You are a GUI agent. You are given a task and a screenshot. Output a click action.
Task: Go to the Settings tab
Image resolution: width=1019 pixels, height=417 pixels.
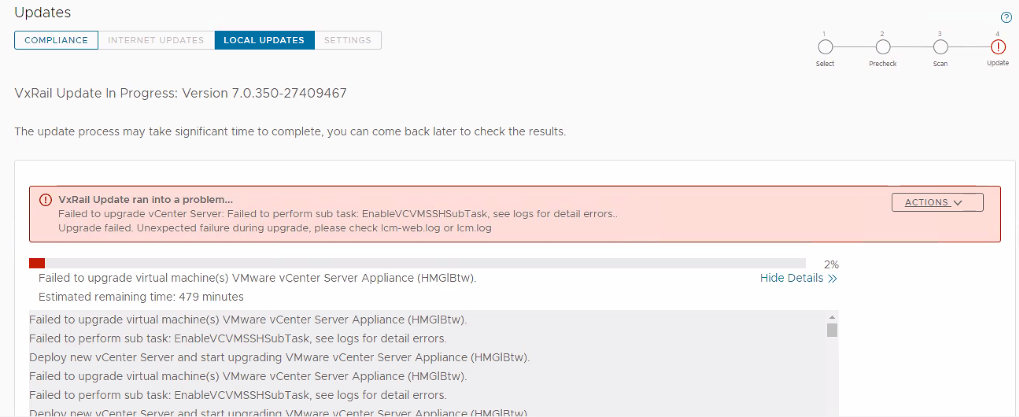[x=347, y=40]
